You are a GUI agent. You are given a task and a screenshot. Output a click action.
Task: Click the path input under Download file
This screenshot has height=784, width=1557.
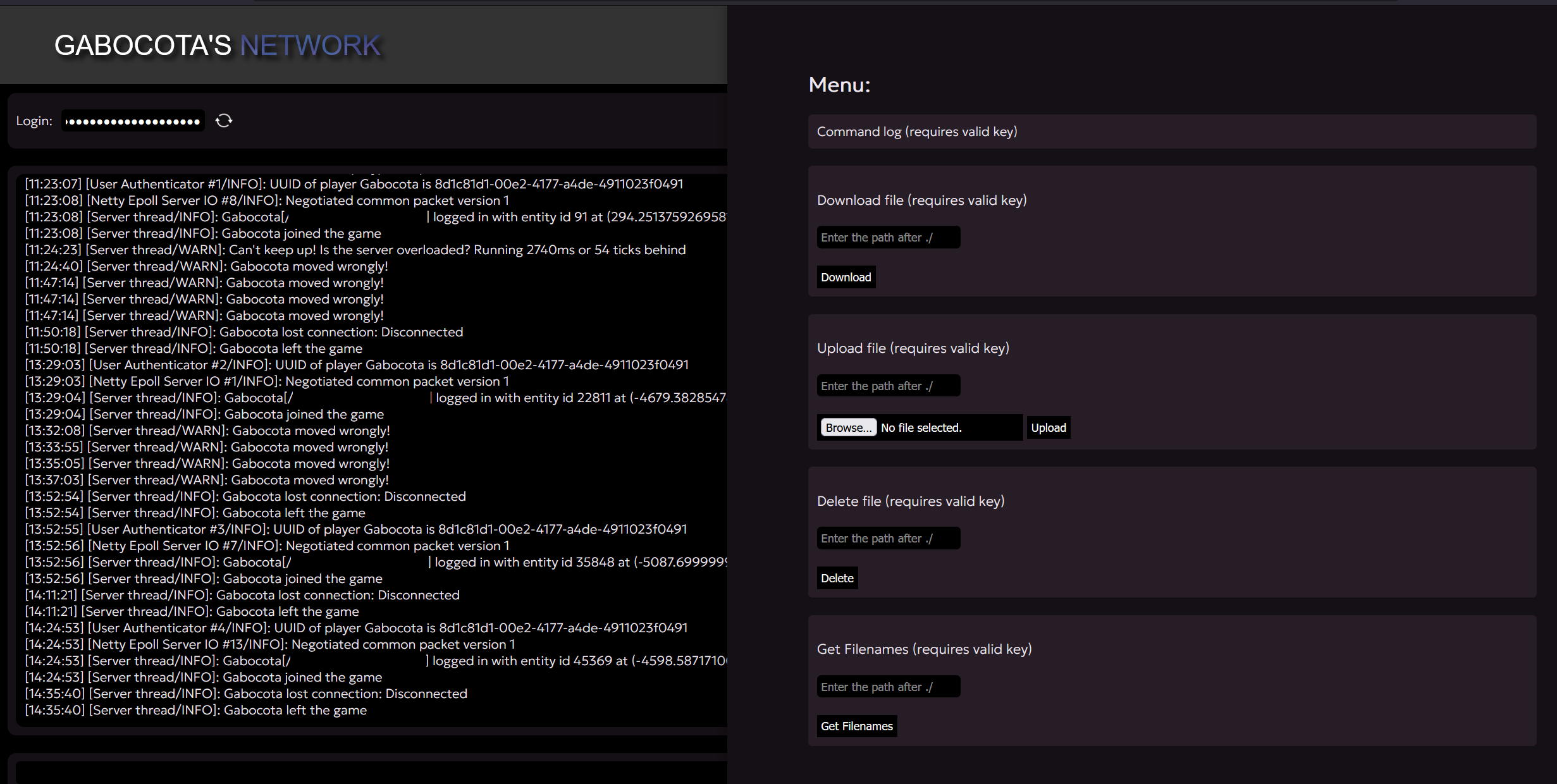[x=888, y=237]
